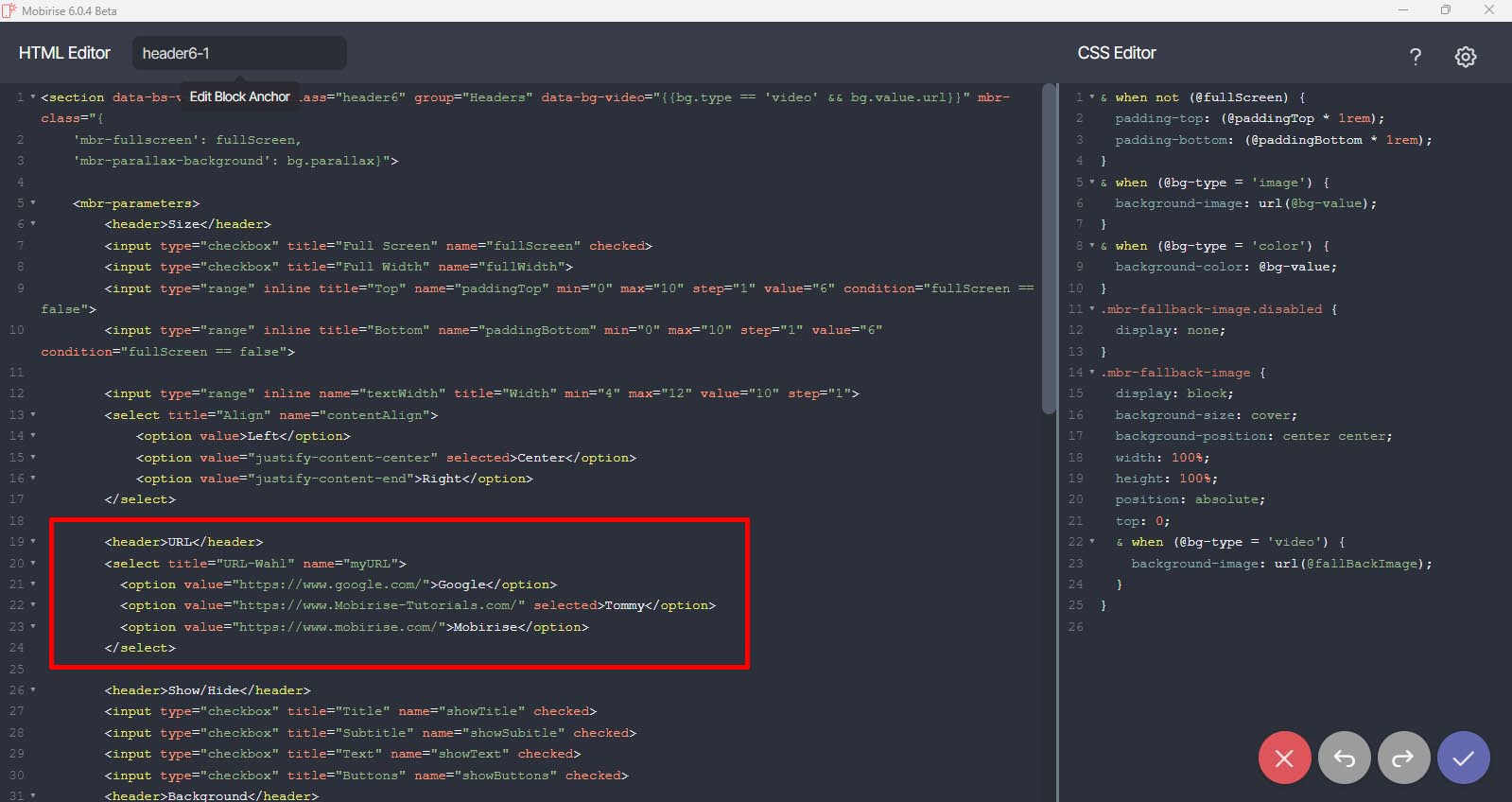Confirm edits with the blue checkmark button
The height and width of the screenshot is (802, 1512).
tap(1463, 758)
